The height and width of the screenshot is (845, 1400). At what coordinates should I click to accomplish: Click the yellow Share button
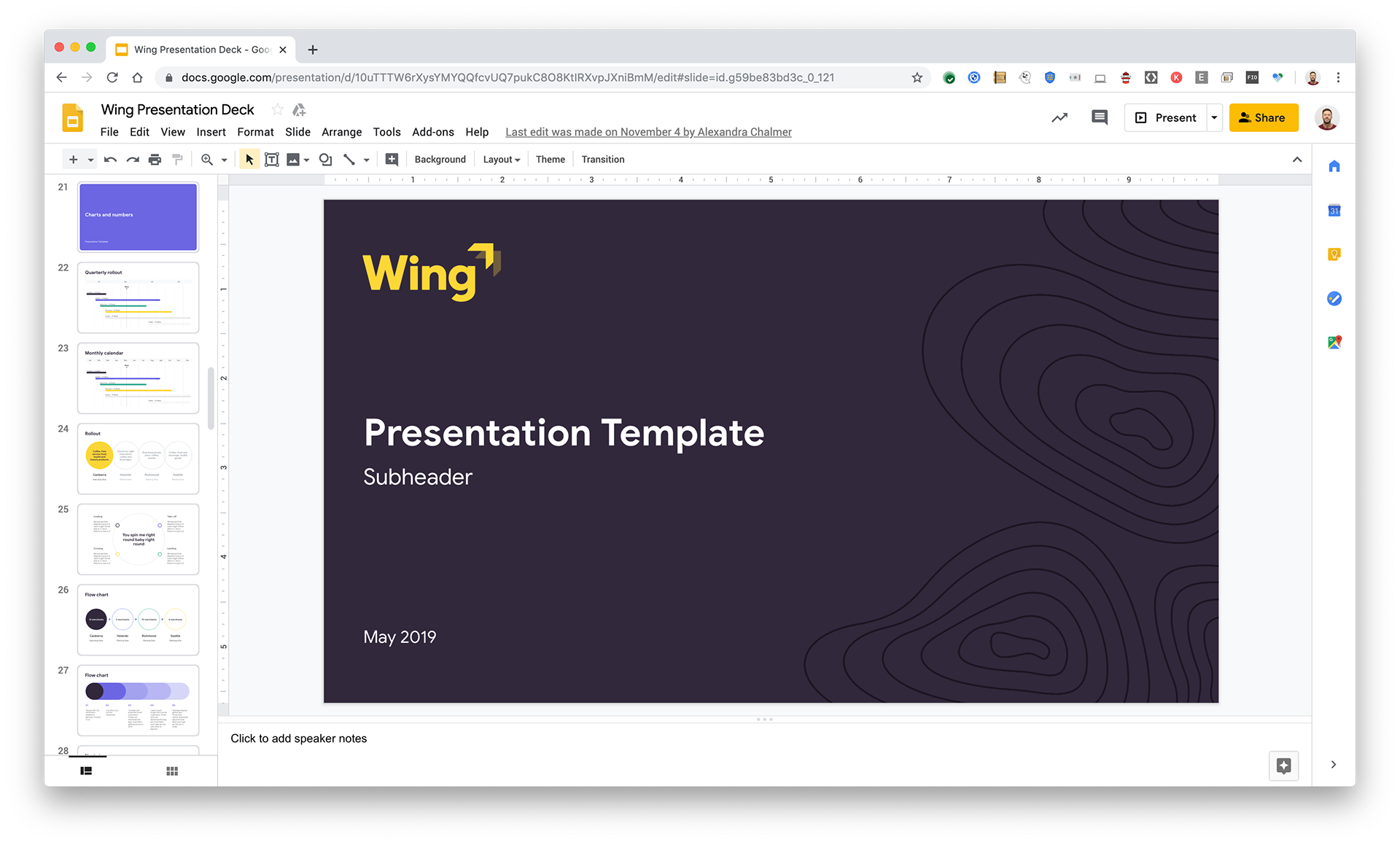coord(1263,117)
